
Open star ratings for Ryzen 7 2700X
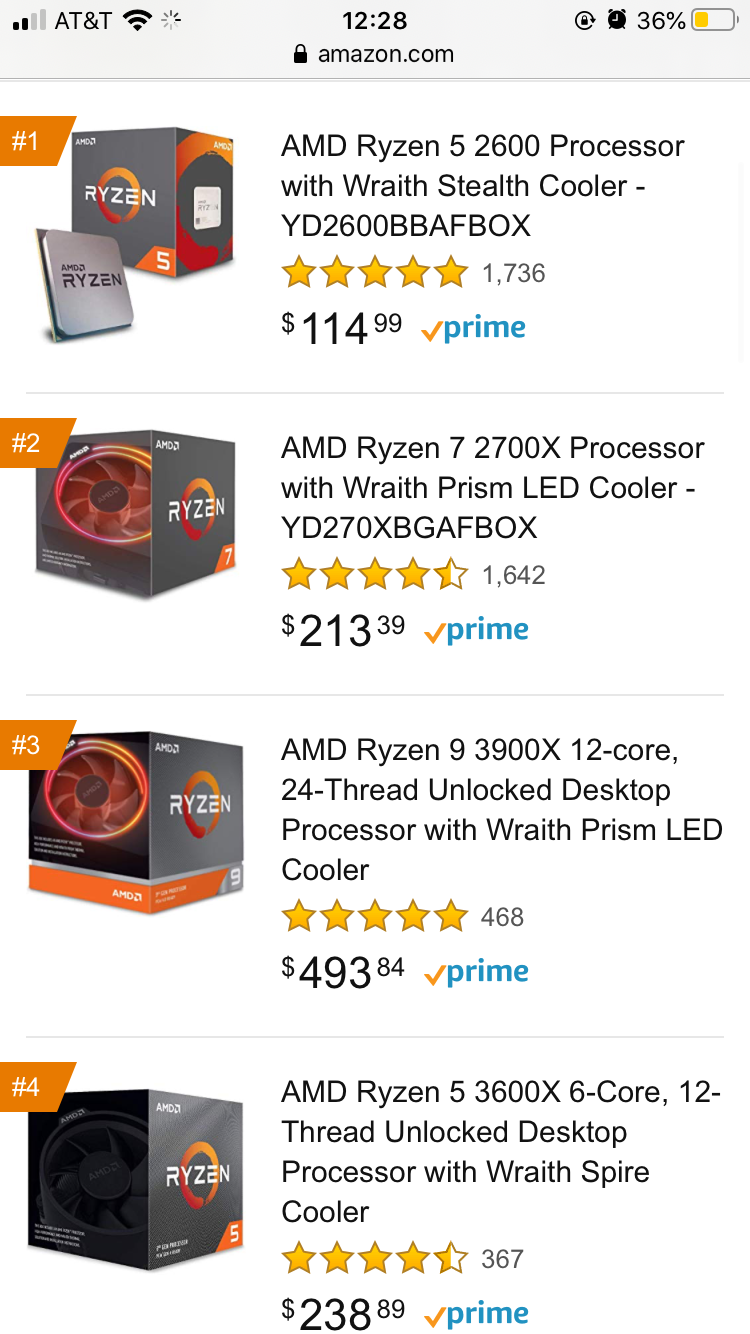(374, 574)
